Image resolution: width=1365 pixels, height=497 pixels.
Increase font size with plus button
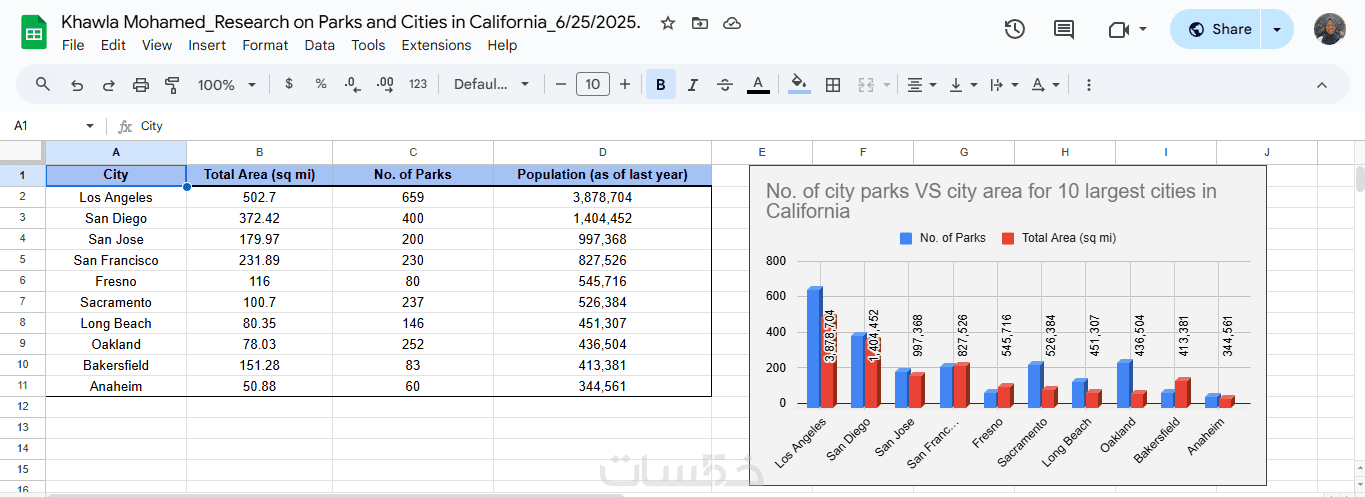click(625, 84)
